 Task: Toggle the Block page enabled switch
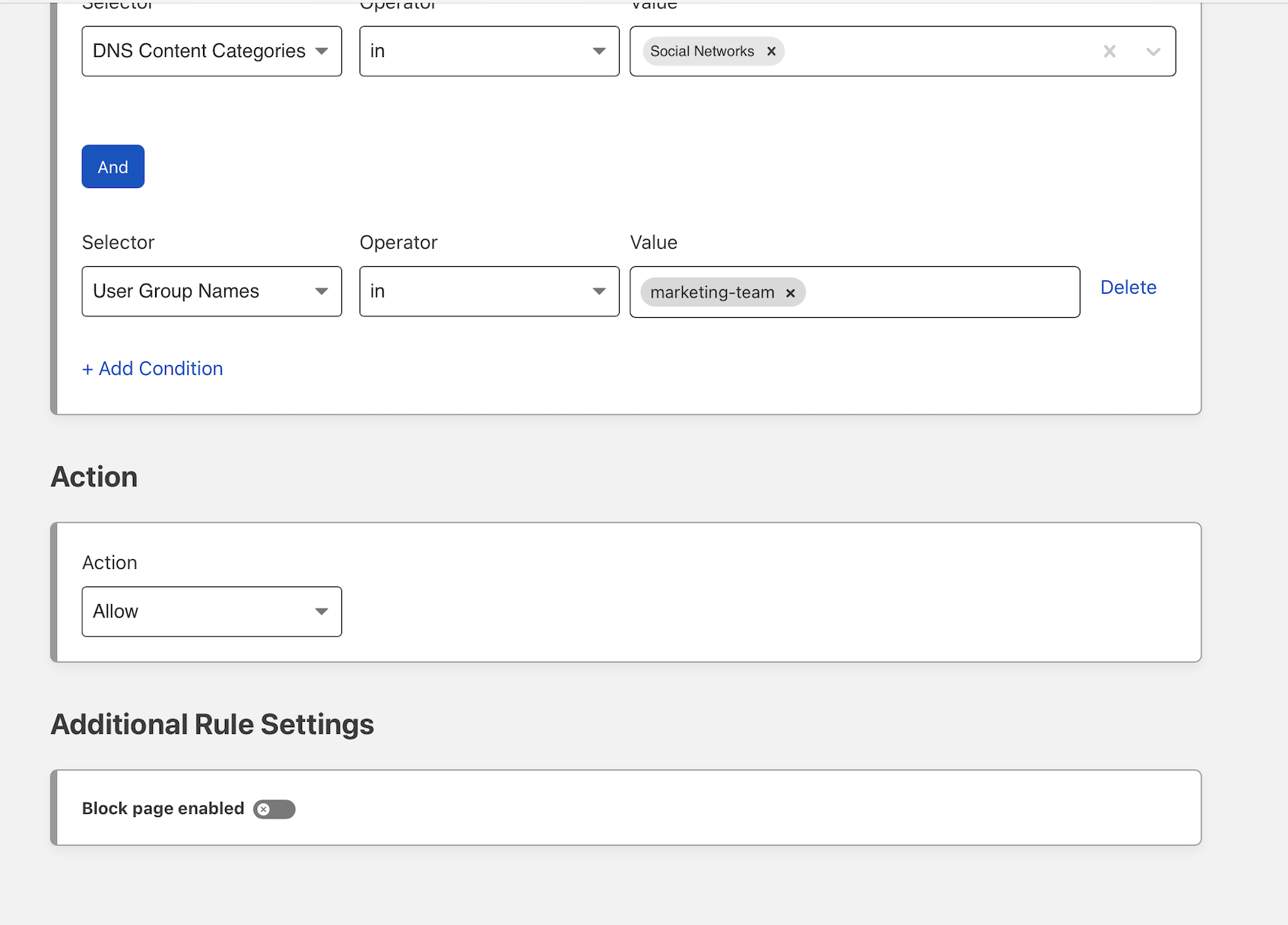pyautogui.click(x=274, y=809)
